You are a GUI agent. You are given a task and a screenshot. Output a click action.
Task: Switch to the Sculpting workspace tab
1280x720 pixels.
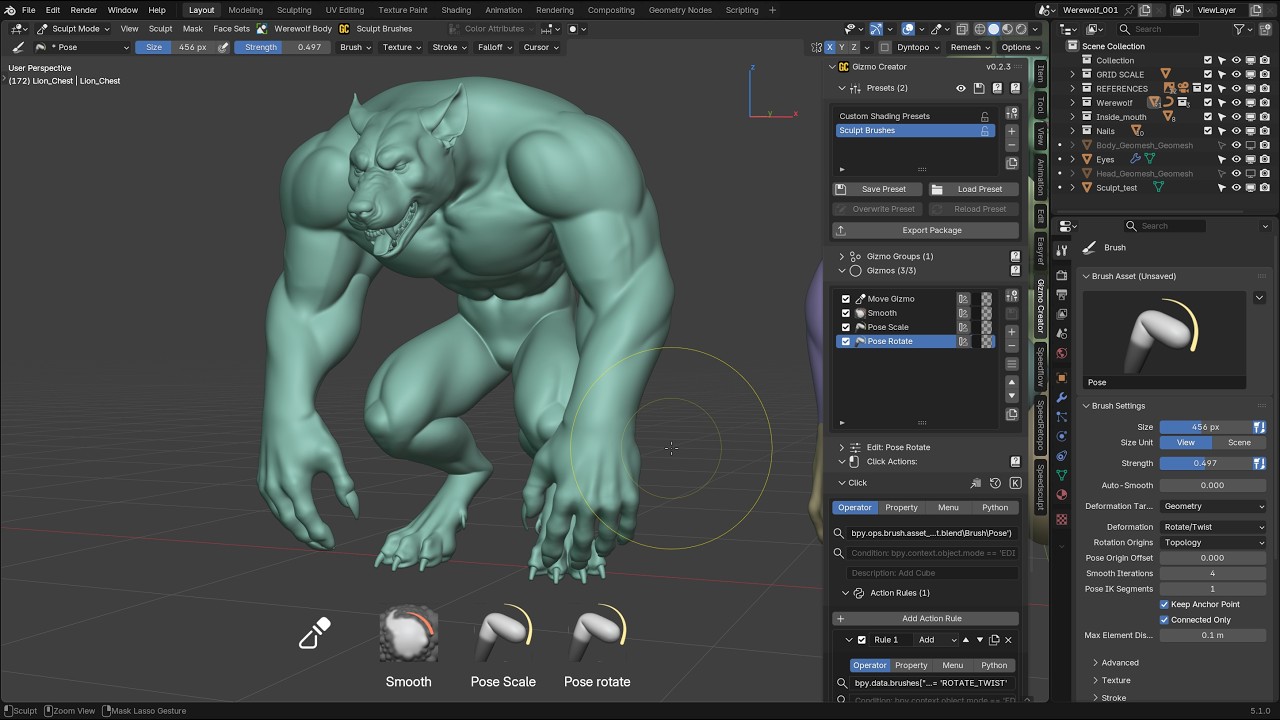(x=294, y=10)
